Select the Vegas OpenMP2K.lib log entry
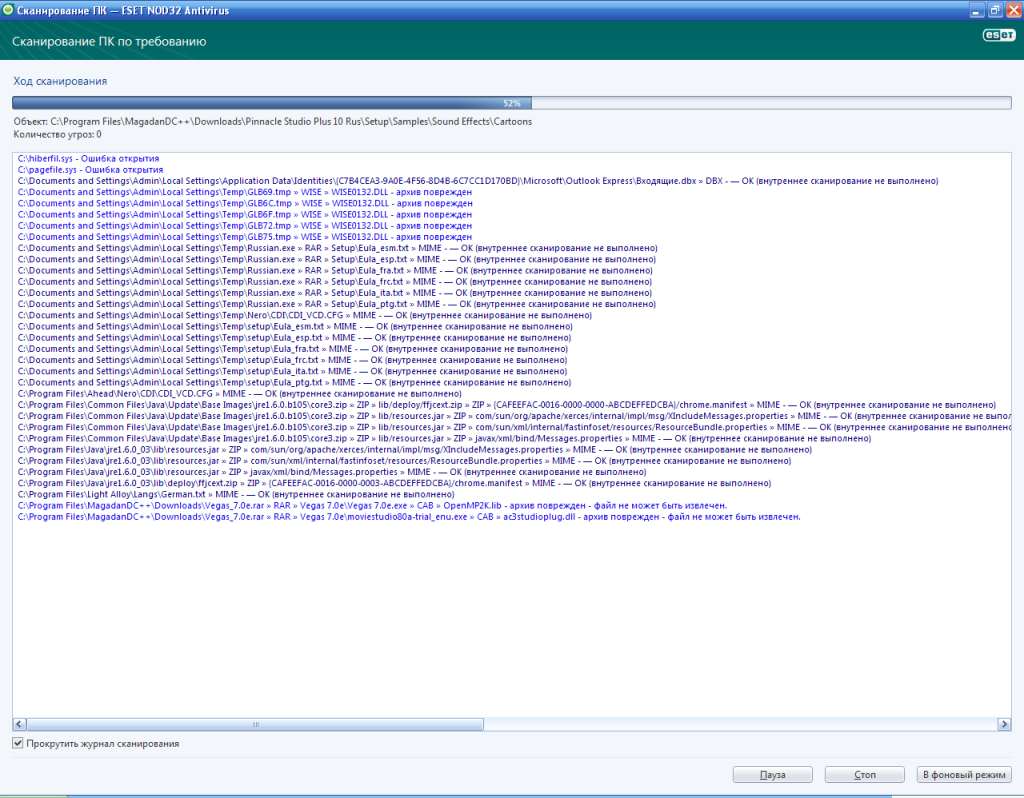Viewport: 1024px width, 798px height. tap(372, 505)
